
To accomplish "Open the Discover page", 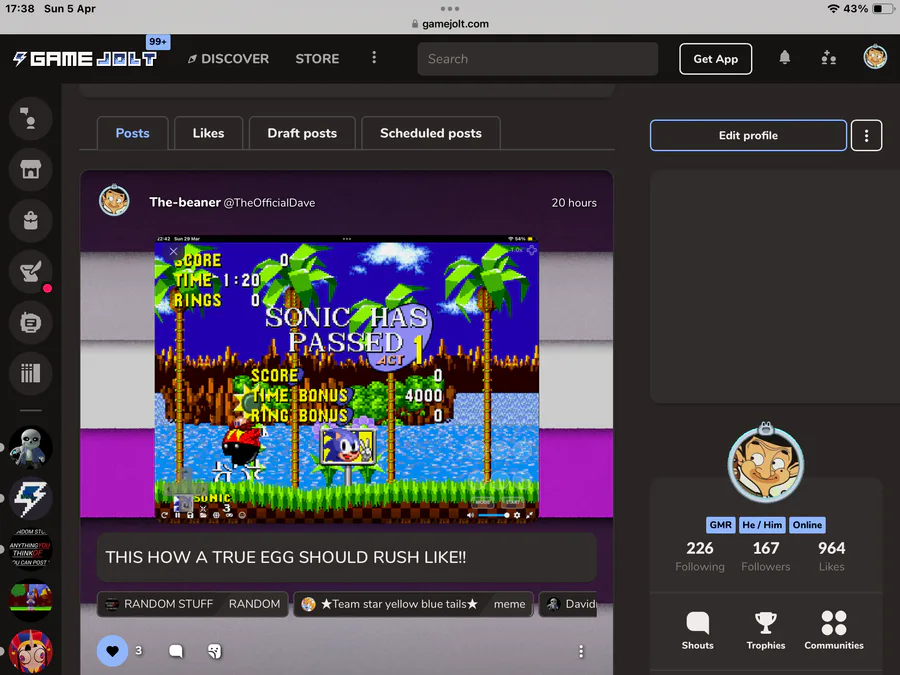I will pyautogui.click(x=228, y=59).
